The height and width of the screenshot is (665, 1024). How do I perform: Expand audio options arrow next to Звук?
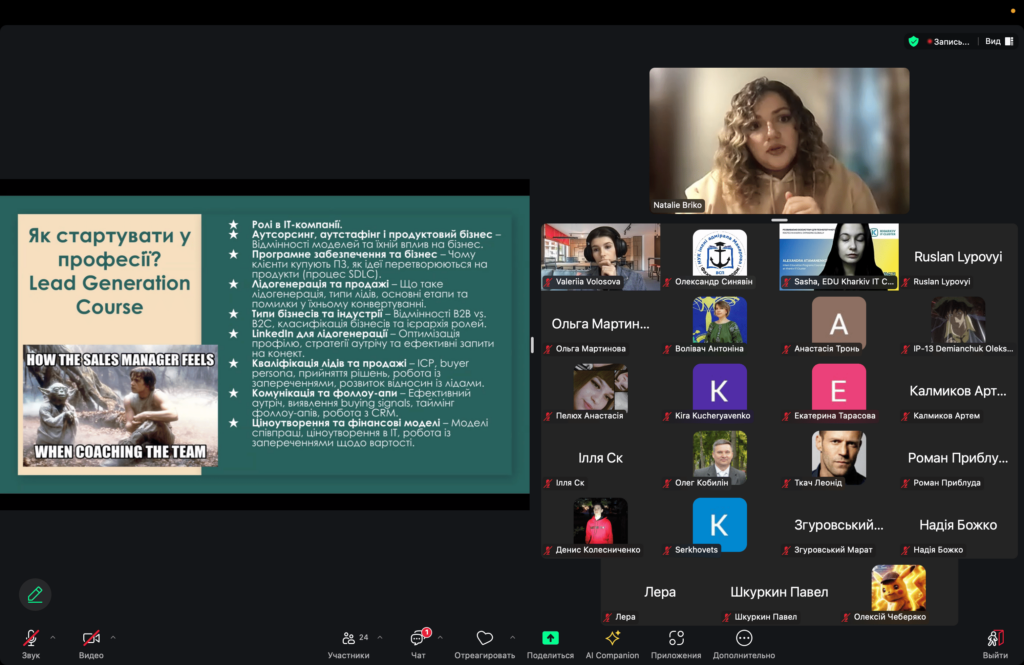(x=53, y=638)
